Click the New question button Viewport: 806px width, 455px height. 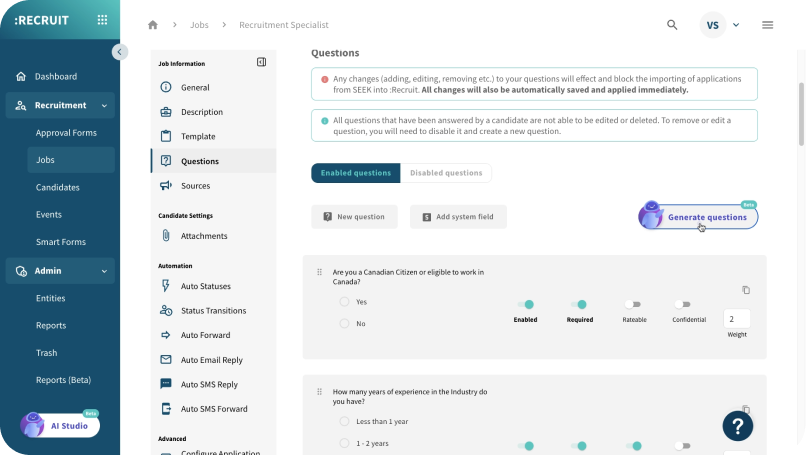coord(354,216)
